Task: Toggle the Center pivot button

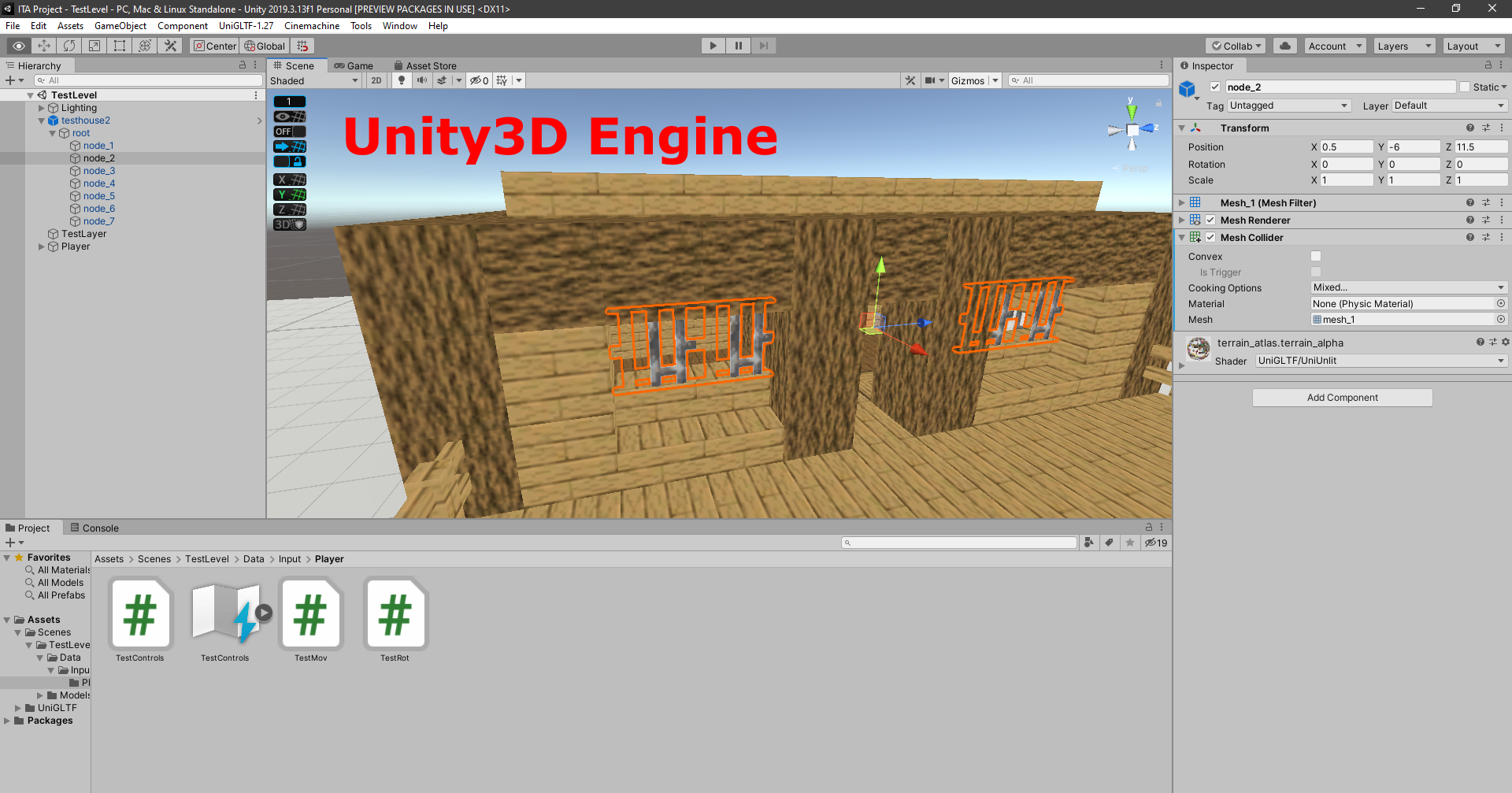Action: [x=215, y=46]
